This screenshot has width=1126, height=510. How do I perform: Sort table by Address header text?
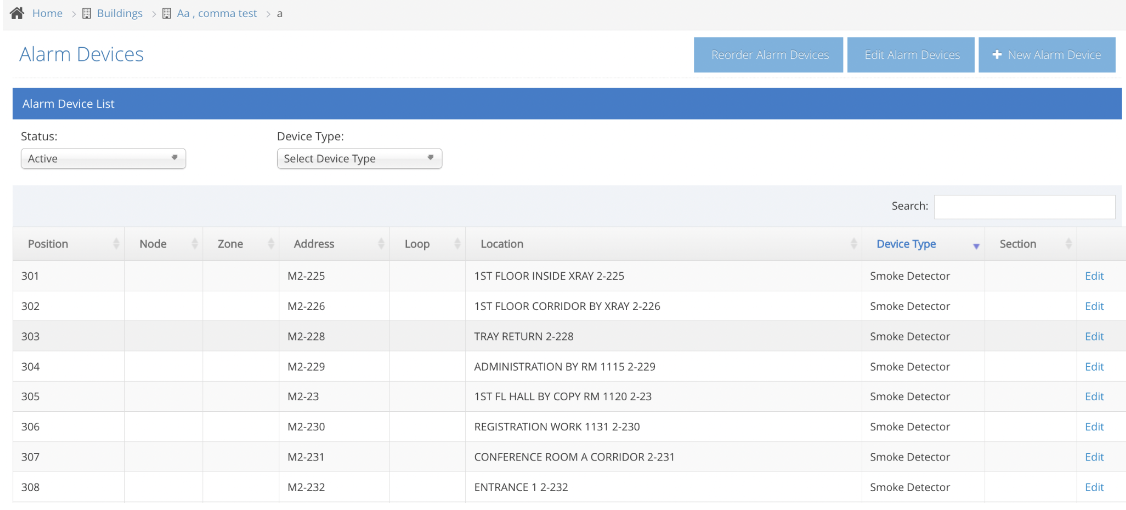(314, 244)
